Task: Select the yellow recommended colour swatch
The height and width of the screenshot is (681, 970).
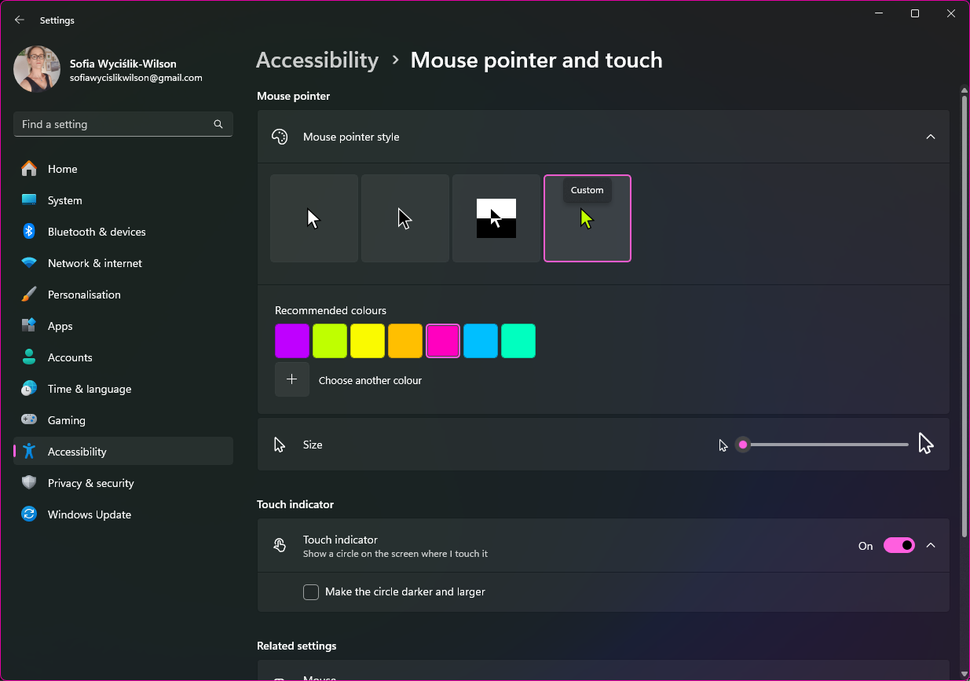Action: click(x=367, y=341)
